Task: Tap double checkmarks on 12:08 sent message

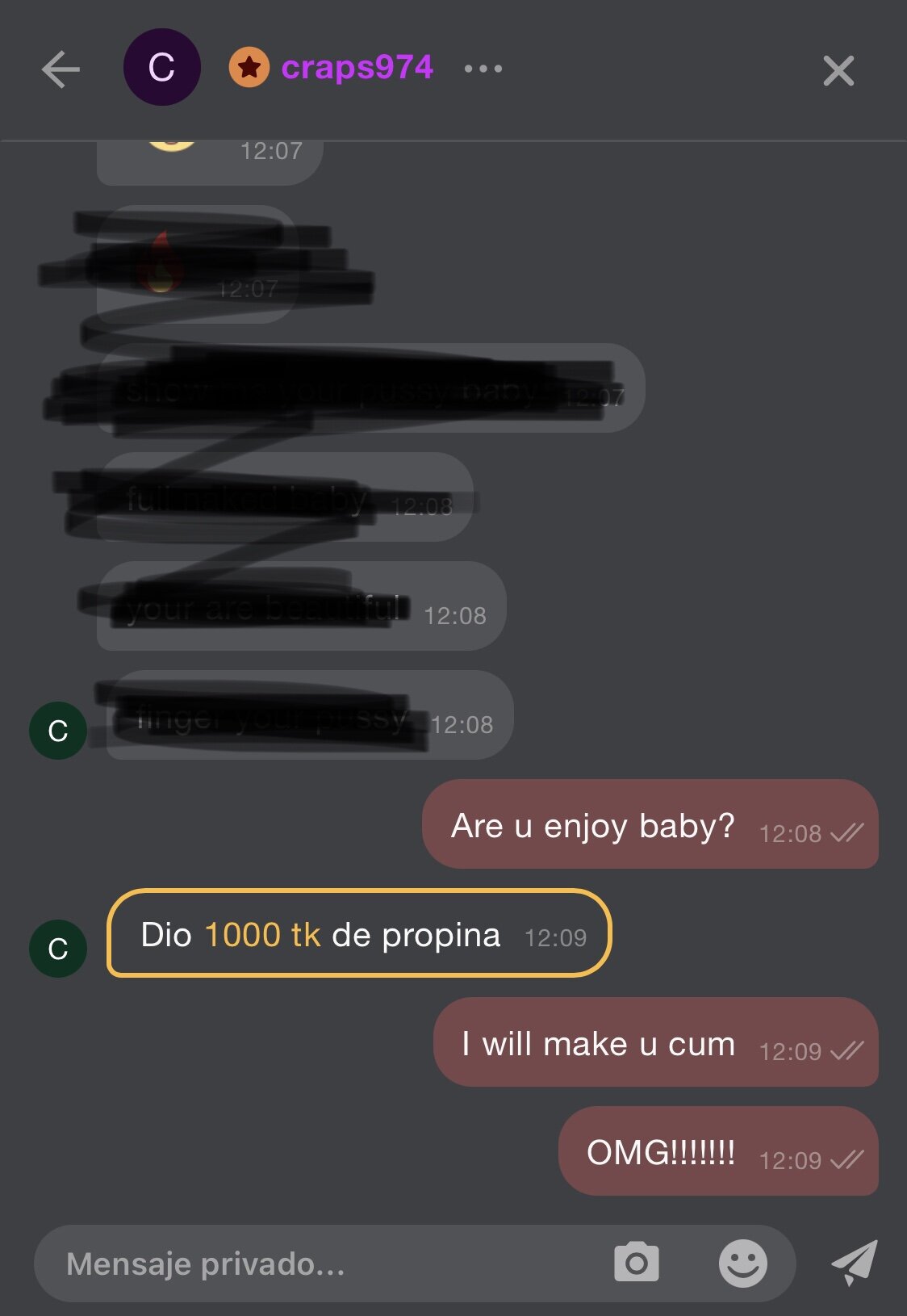Action: coord(847,833)
